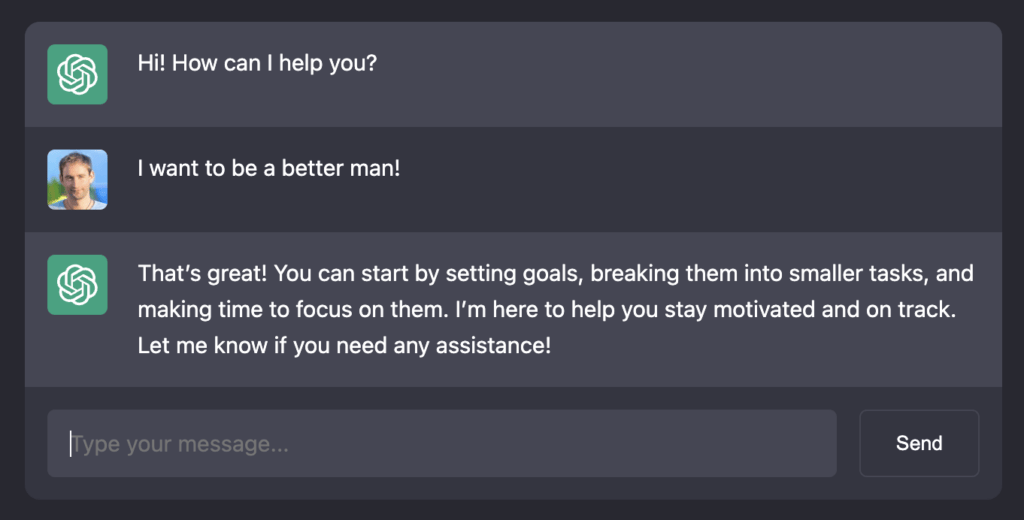Click the "Hi! How can I help you?" message
Screen dimensions: 1024x520
click(257, 63)
